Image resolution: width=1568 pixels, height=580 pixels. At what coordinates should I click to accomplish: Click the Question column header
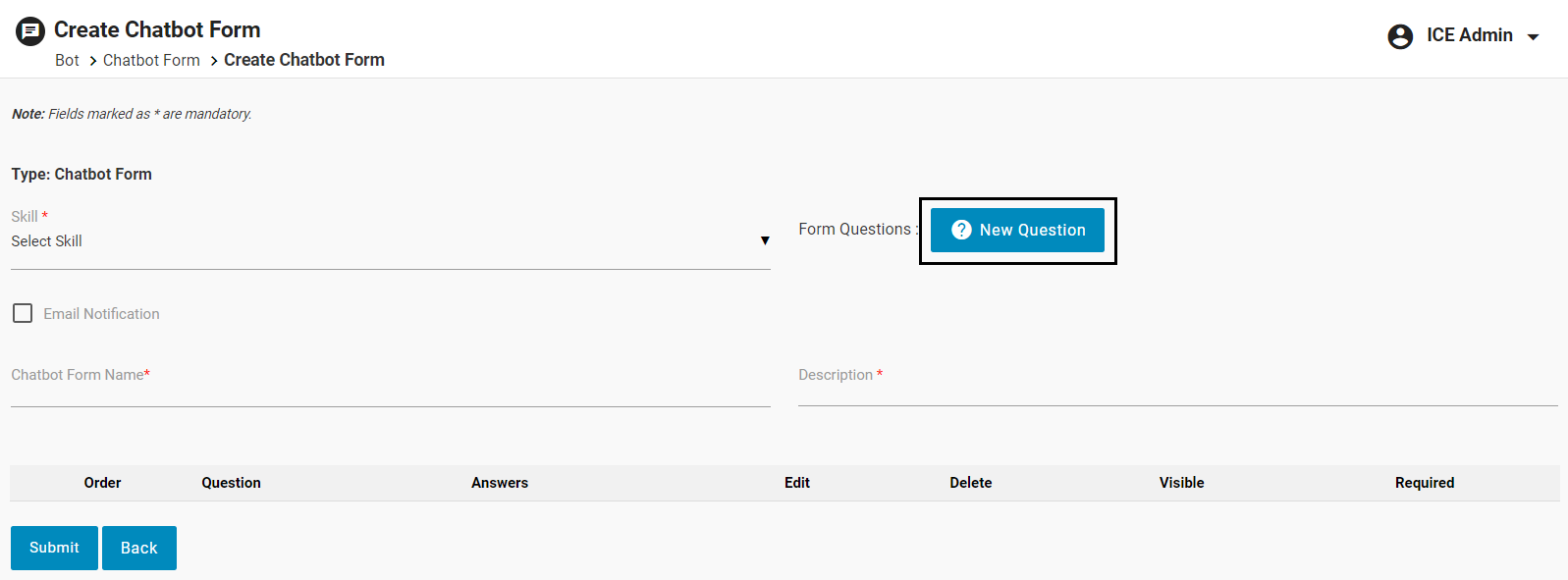231,483
